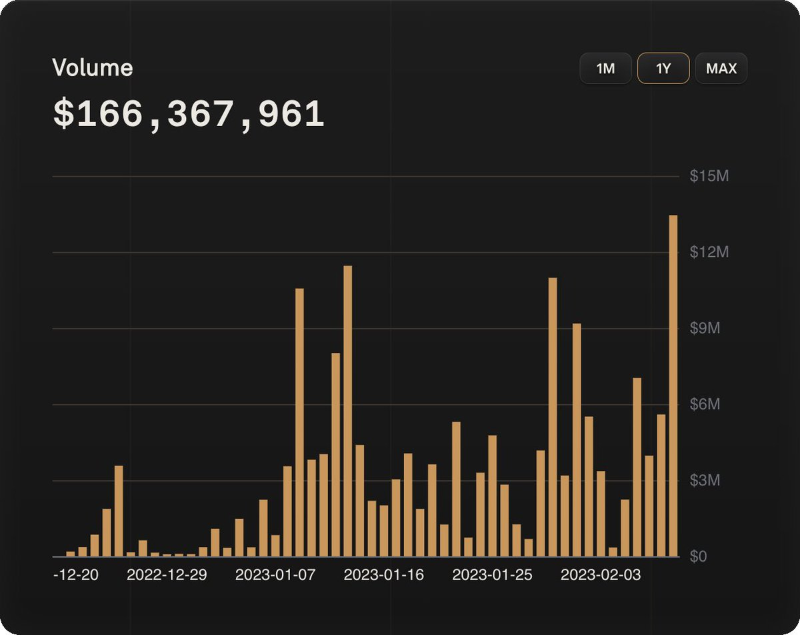Screen dimensions: 800x635
Task: Click the tallest bar between 2023-01-25 and 2023-02-03
Action: [x=553, y=417]
